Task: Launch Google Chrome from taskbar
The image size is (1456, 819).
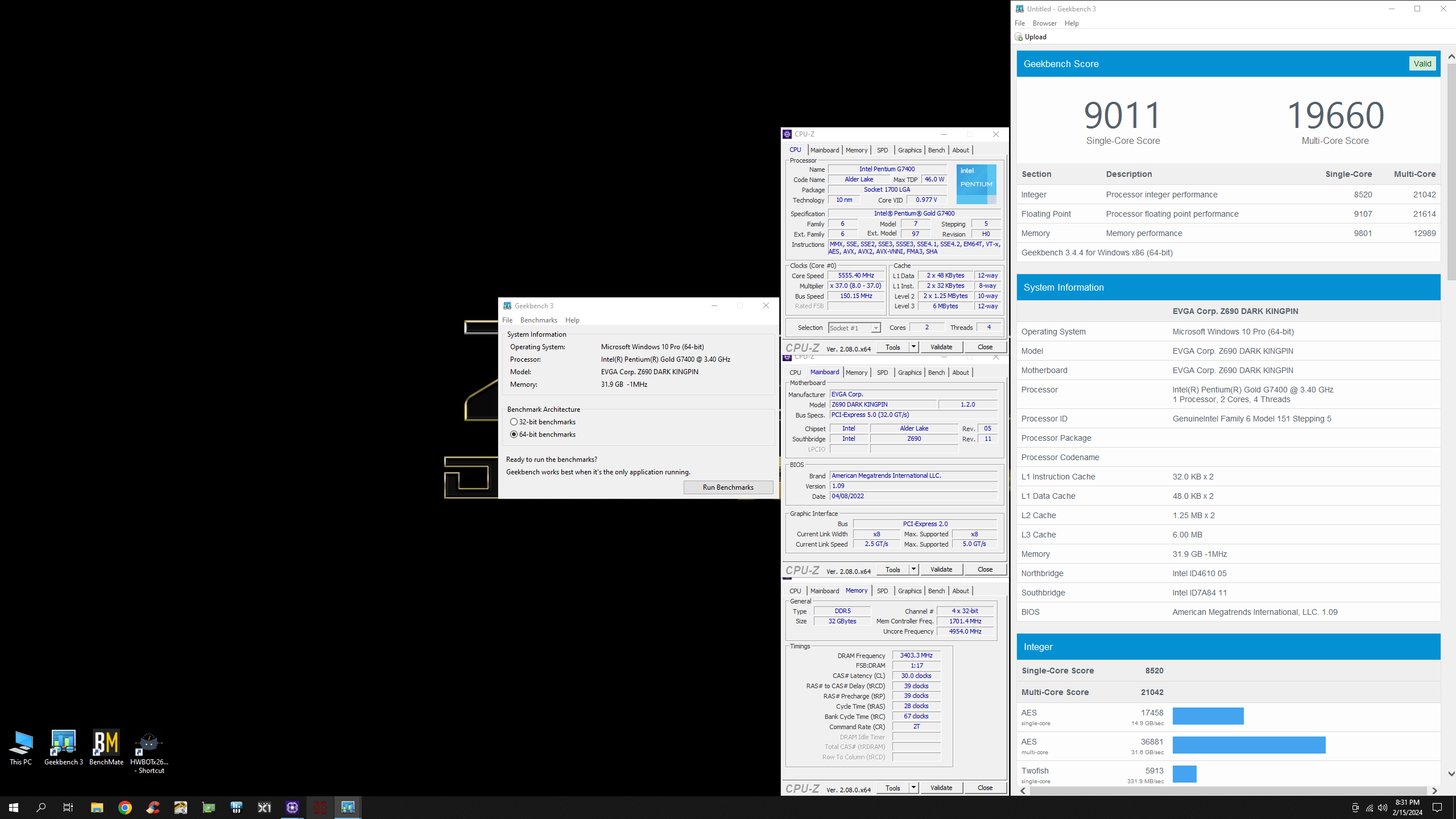Action: tap(125, 807)
